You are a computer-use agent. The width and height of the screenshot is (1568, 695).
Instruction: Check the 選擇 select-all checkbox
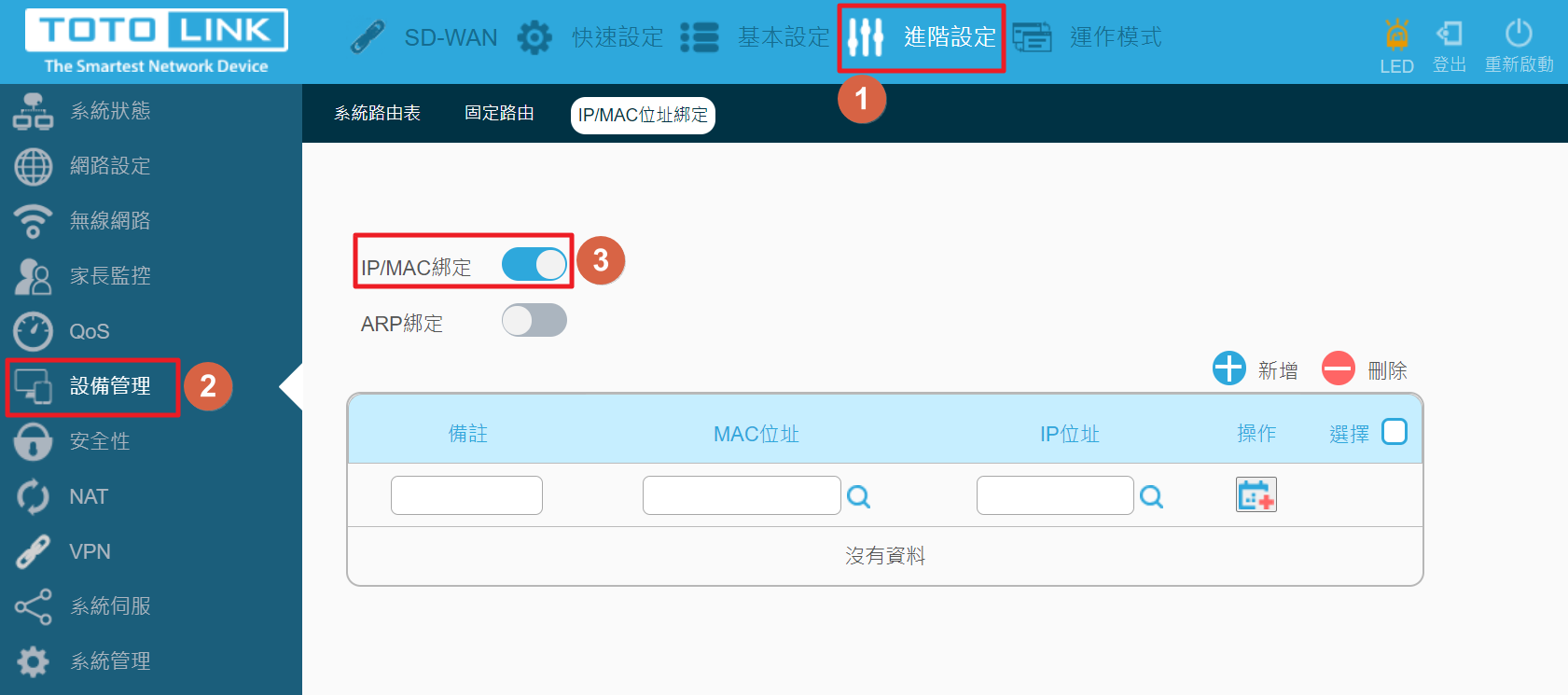tap(1395, 432)
